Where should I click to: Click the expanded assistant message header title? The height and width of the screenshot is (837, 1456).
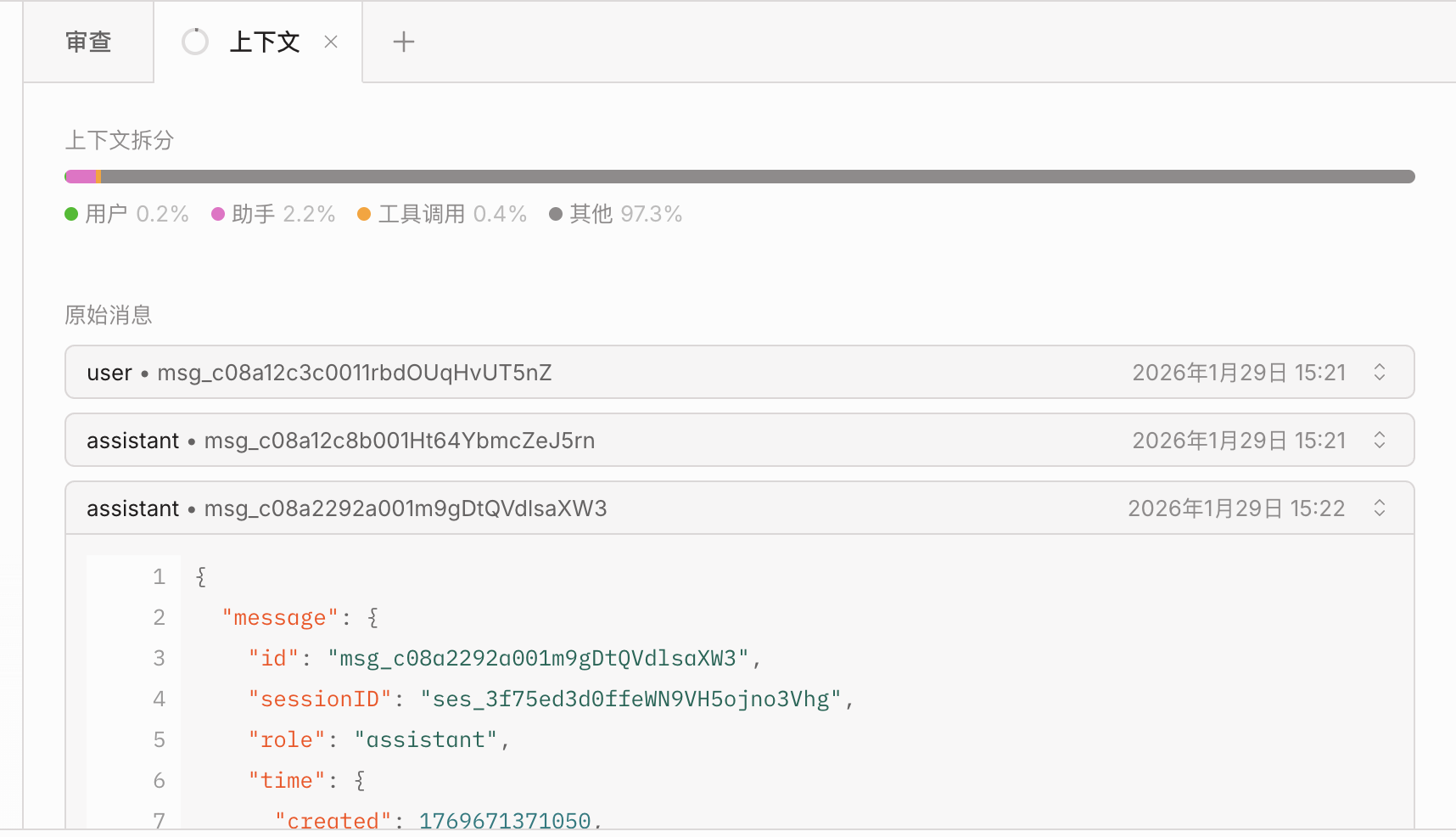(x=346, y=508)
